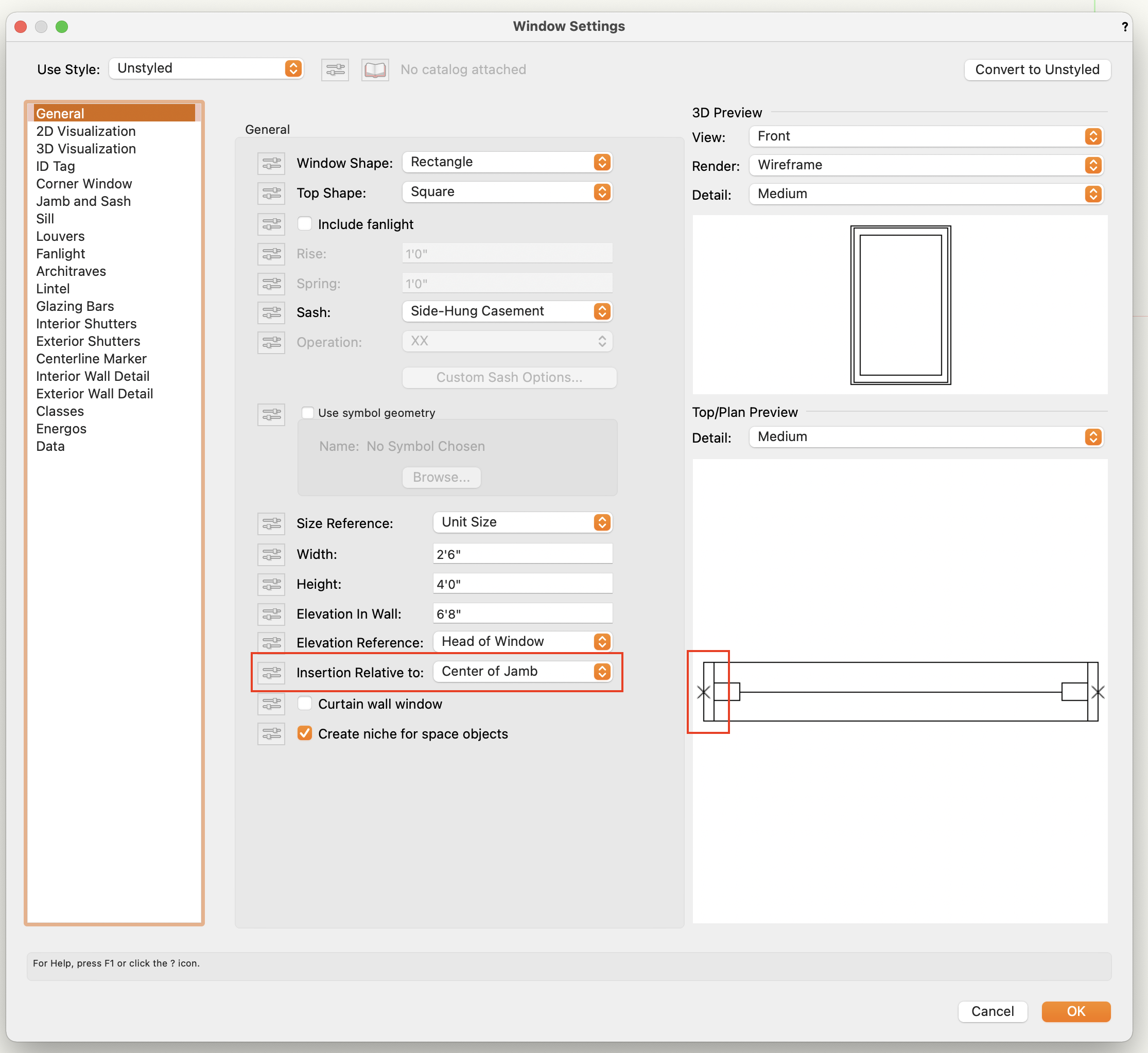Expand the Insertion Relative to dropdown
The image size is (1148, 1053).
pyautogui.click(x=522, y=671)
